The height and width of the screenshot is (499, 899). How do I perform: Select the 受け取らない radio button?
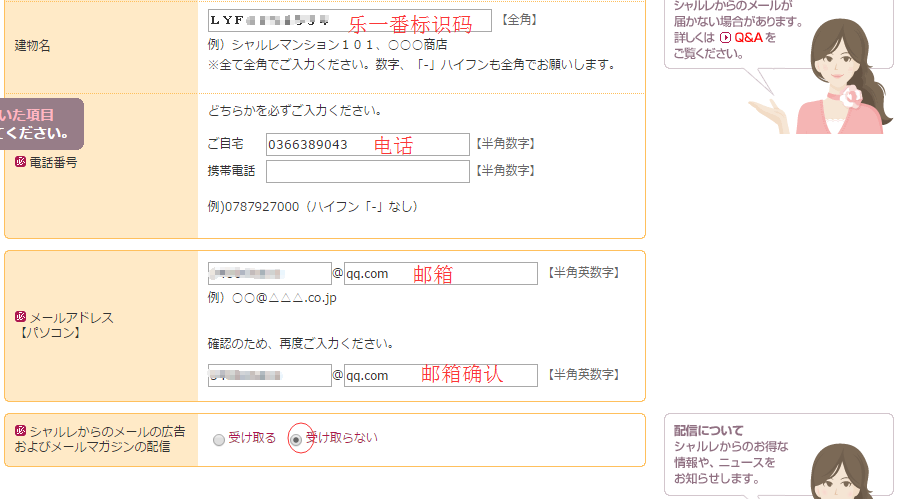pyautogui.click(x=296, y=439)
